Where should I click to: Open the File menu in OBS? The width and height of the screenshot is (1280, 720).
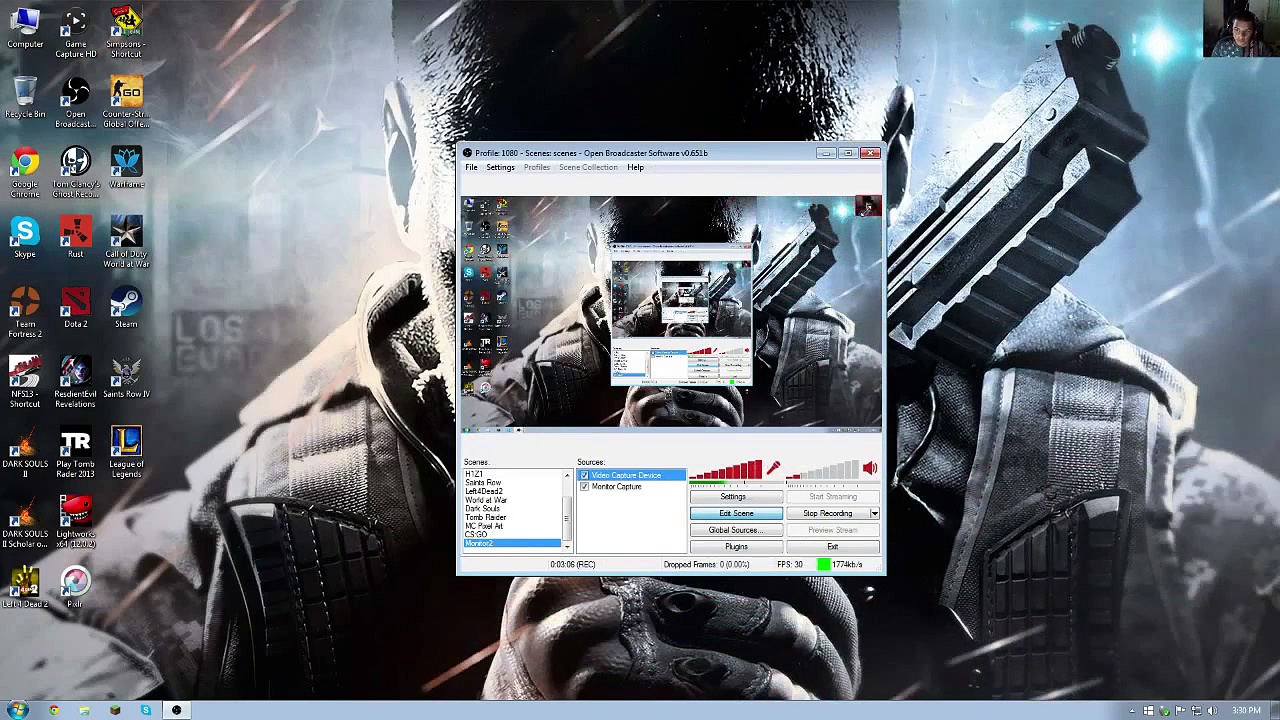click(471, 167)
